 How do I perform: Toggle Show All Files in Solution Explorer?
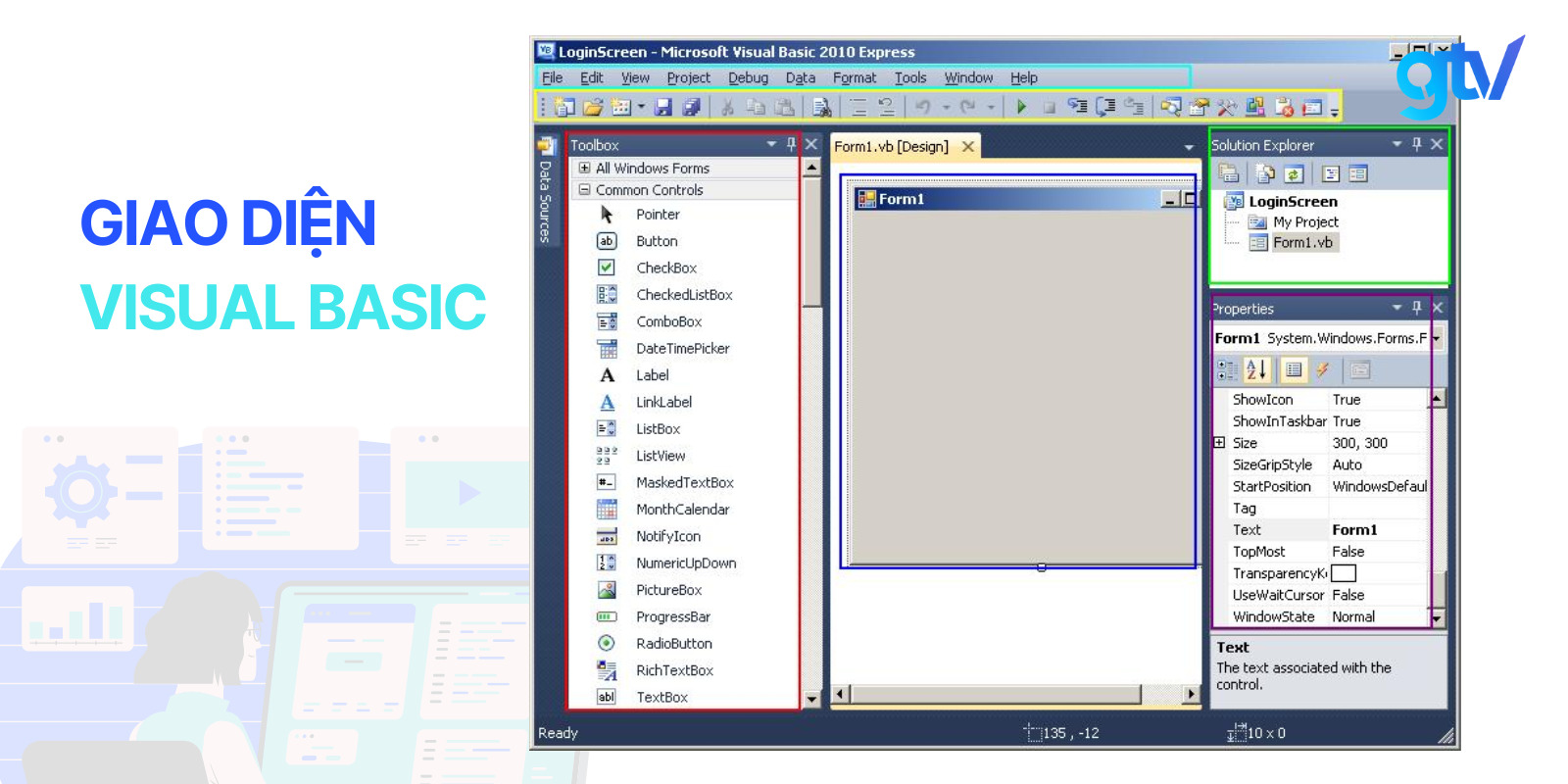[1265, 174]
